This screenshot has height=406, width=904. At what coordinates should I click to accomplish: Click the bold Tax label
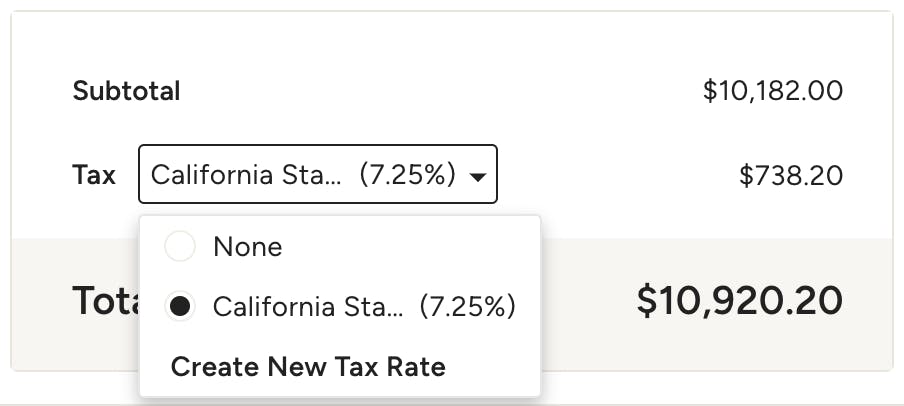click(x=94, y=174)
